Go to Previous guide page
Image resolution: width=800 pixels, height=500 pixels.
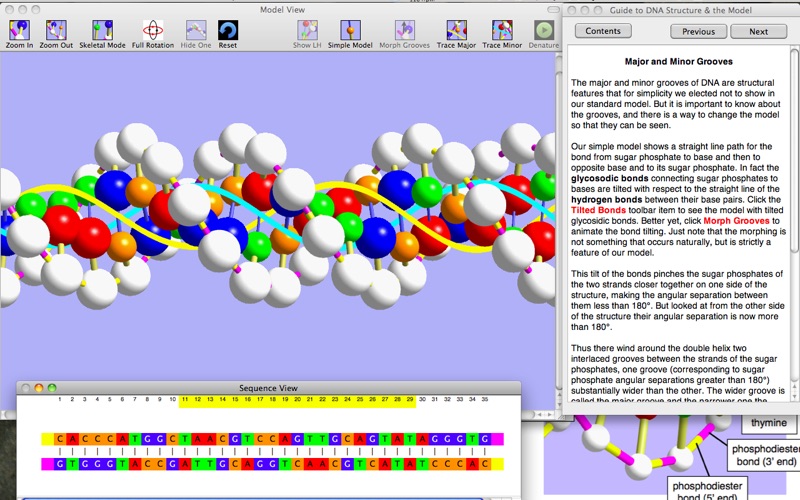[698, 31]
